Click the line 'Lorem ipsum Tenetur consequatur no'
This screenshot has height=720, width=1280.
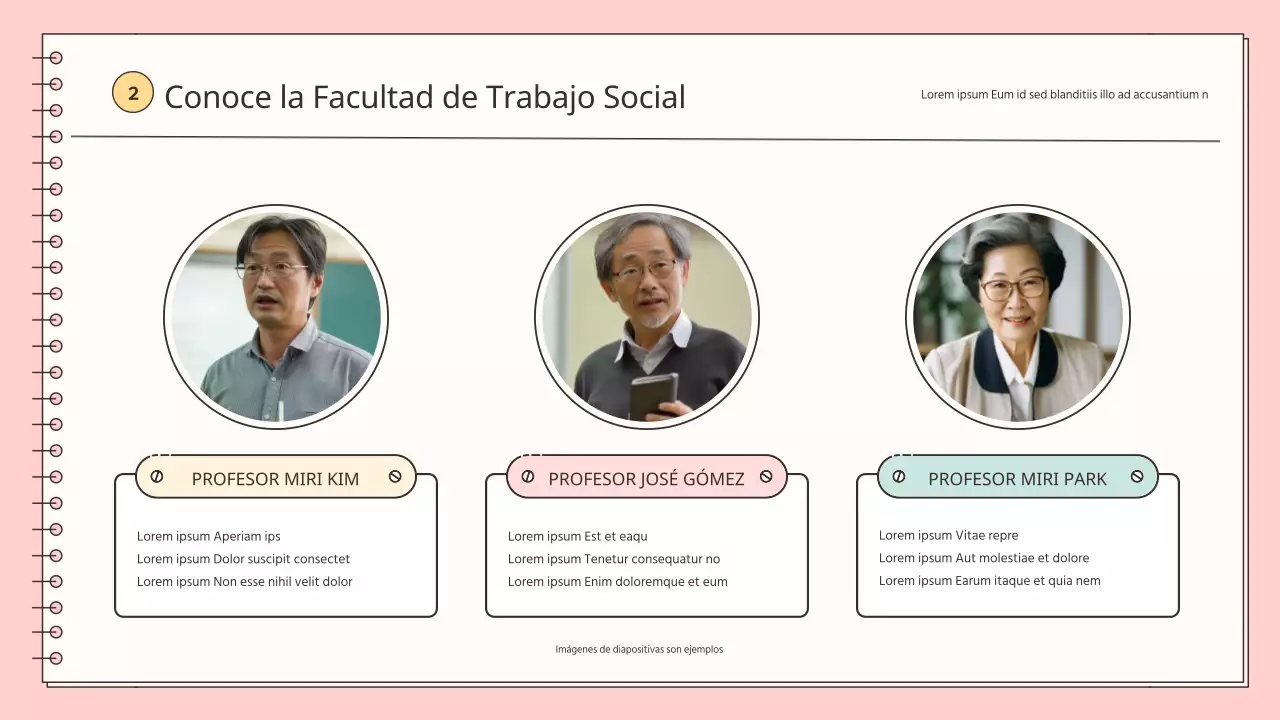(614, 559)
